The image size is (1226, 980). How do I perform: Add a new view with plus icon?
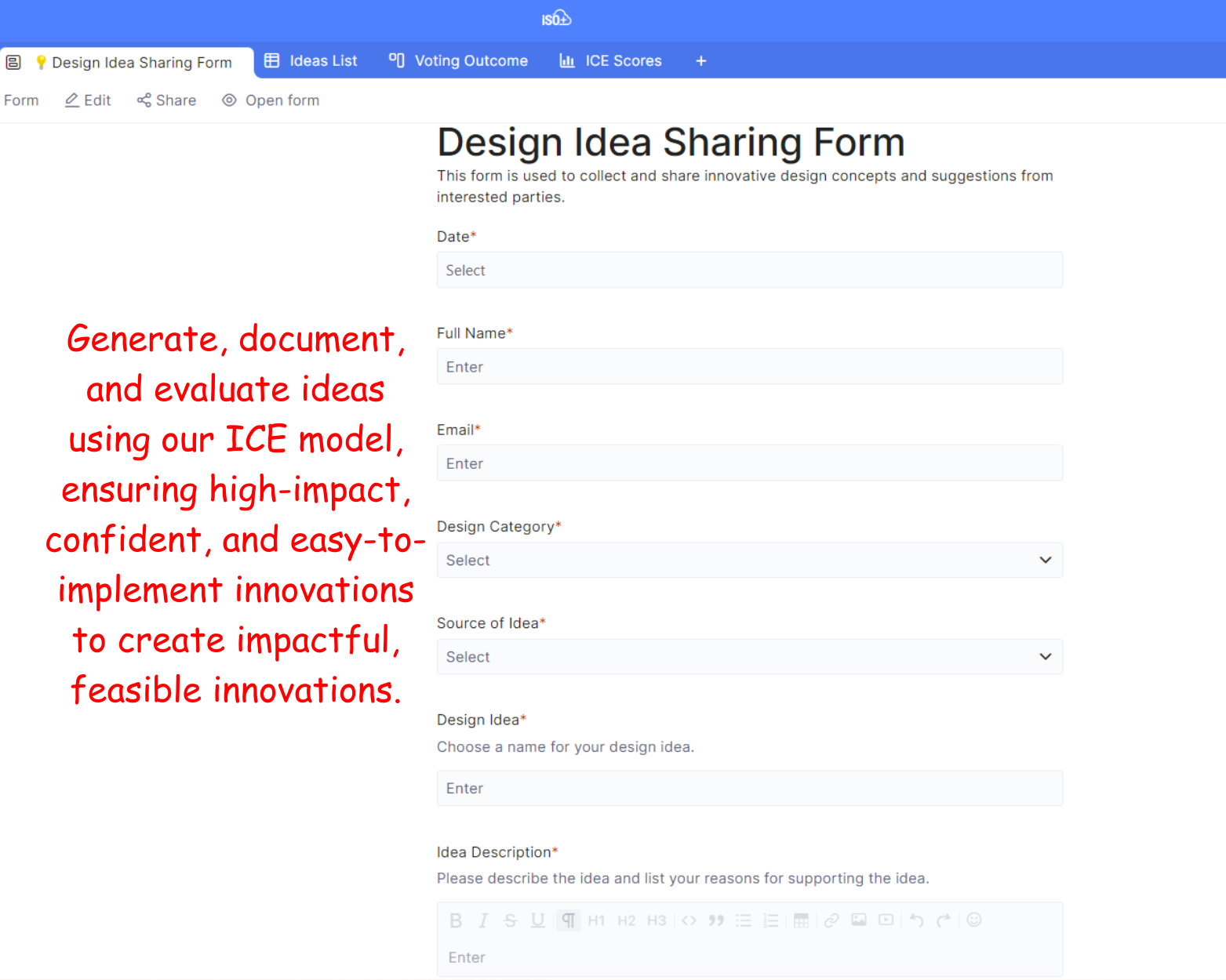click(701, 61)
